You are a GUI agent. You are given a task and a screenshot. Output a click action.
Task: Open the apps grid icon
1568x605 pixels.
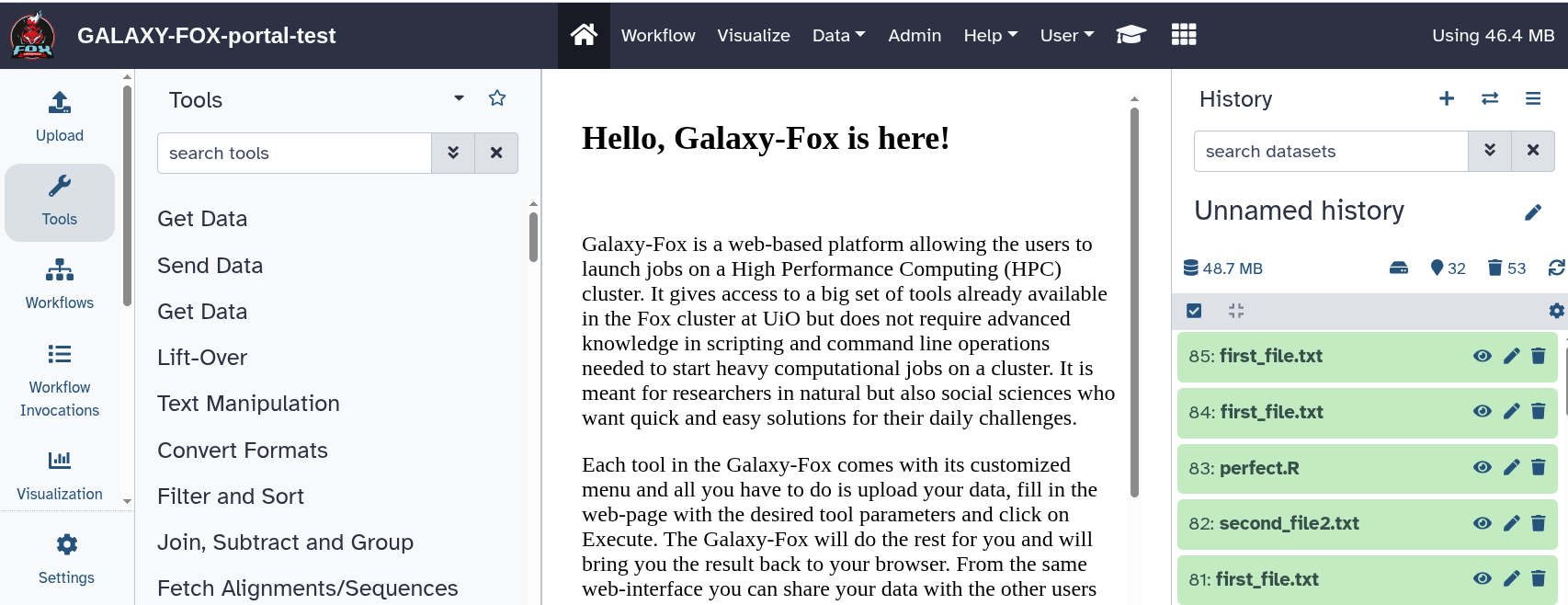[x=1184, y=35]
